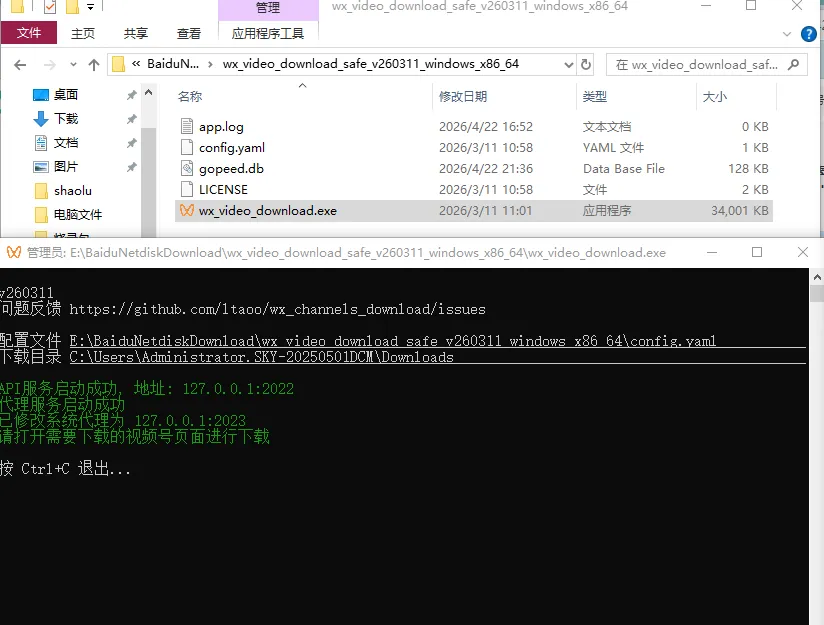The height and width of the screenshot is (625, 824).
Task: Open 图片 in quick access
Action: (x=66, y=167)
